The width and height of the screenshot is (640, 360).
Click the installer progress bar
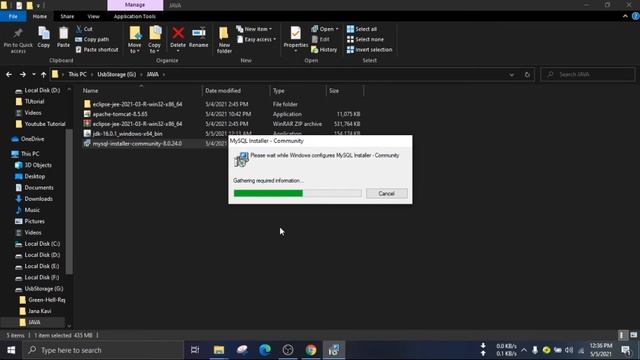pos(297,193)
